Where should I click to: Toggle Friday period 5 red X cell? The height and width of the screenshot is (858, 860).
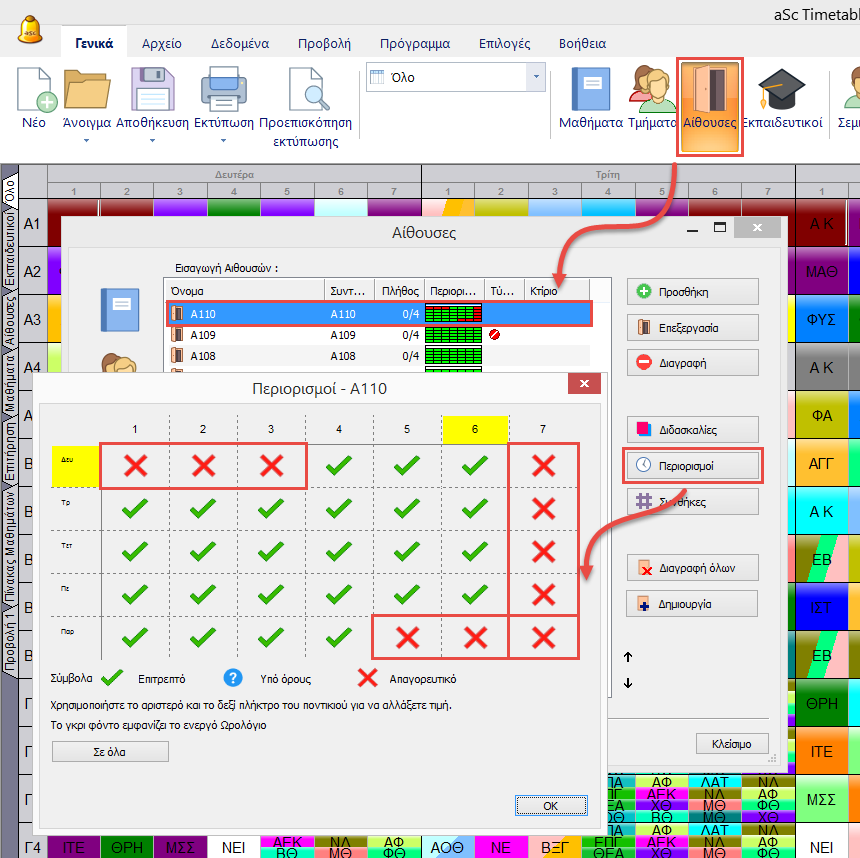pos(407,637)
